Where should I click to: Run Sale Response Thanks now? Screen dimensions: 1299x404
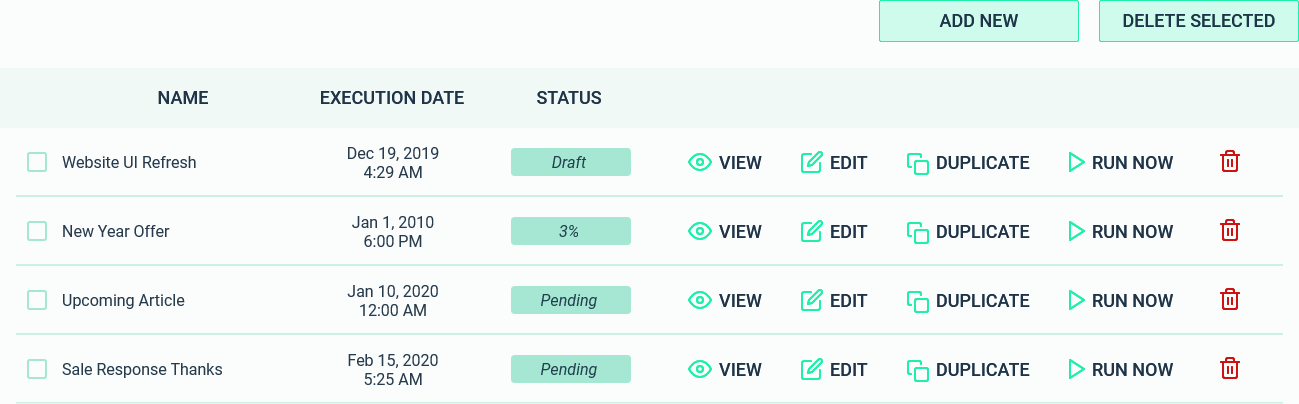[1120, 369]
